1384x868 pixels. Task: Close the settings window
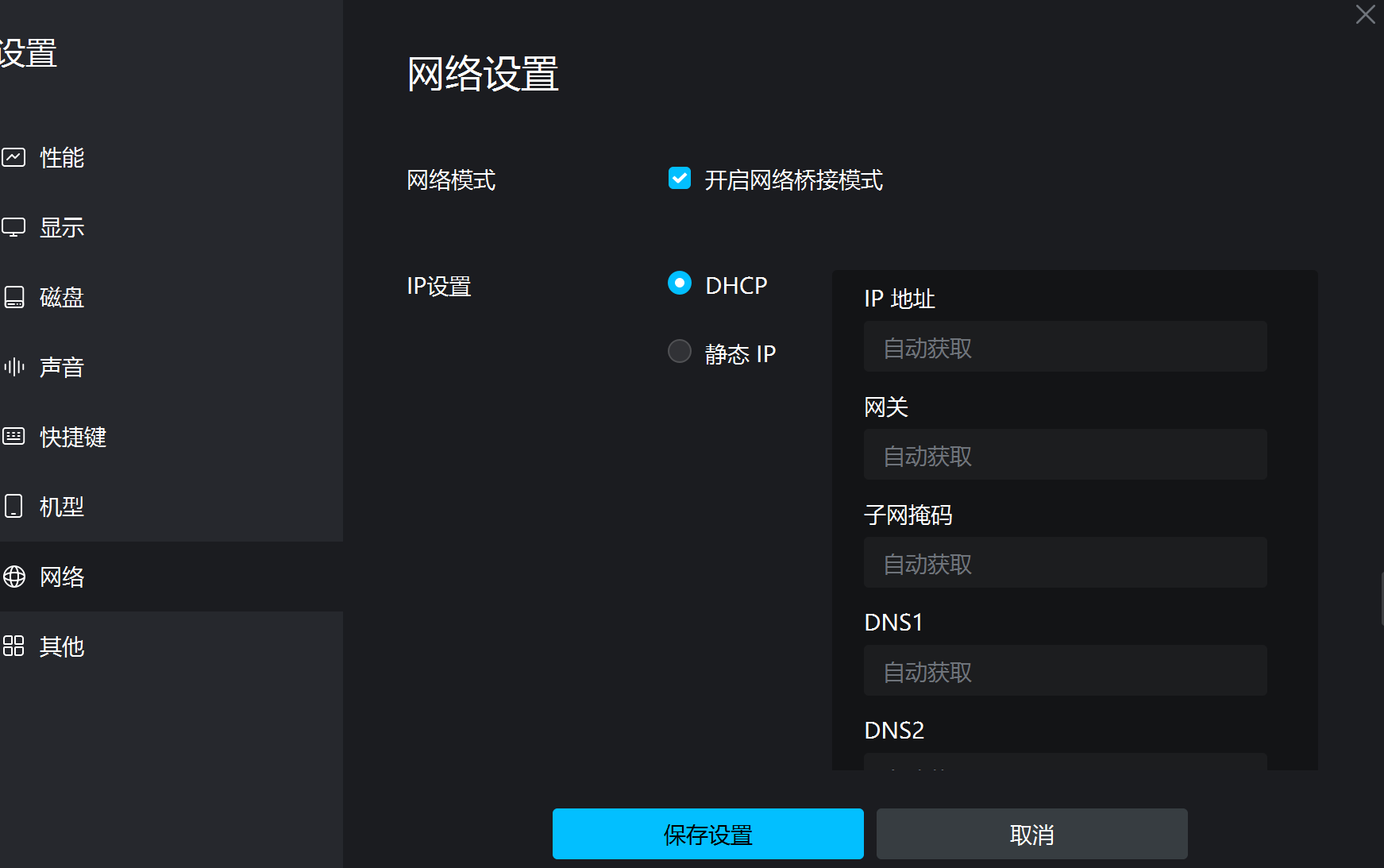1366,14
